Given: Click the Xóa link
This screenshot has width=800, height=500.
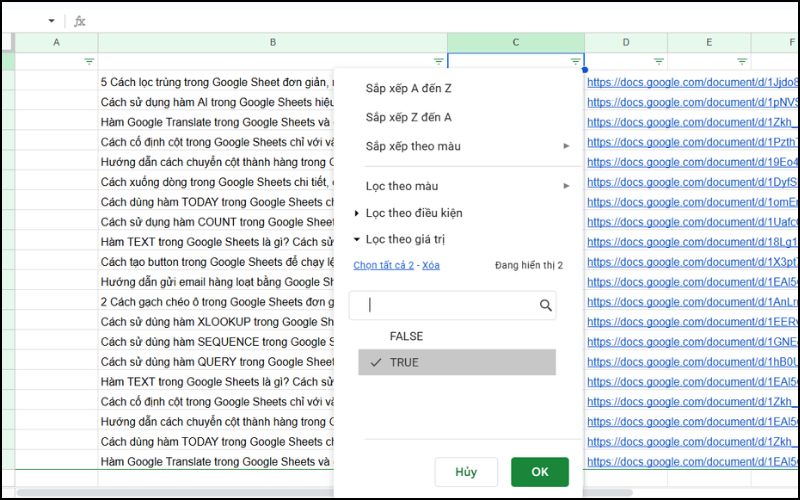Looking at the screenshot, I should click(x=431, y=265).
